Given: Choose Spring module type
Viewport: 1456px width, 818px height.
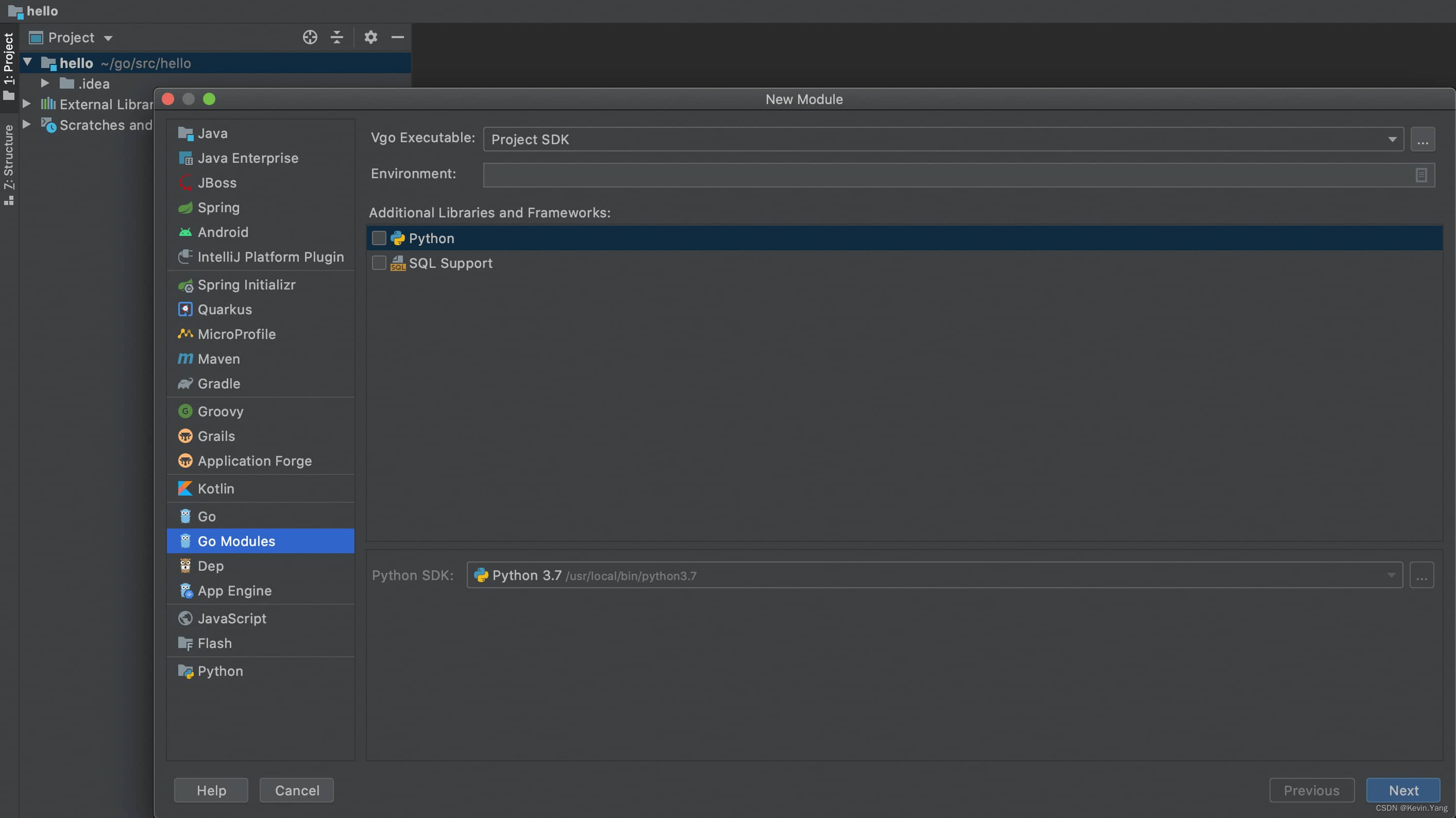Looking at the screenshot, I should click(x=261, y=207).
